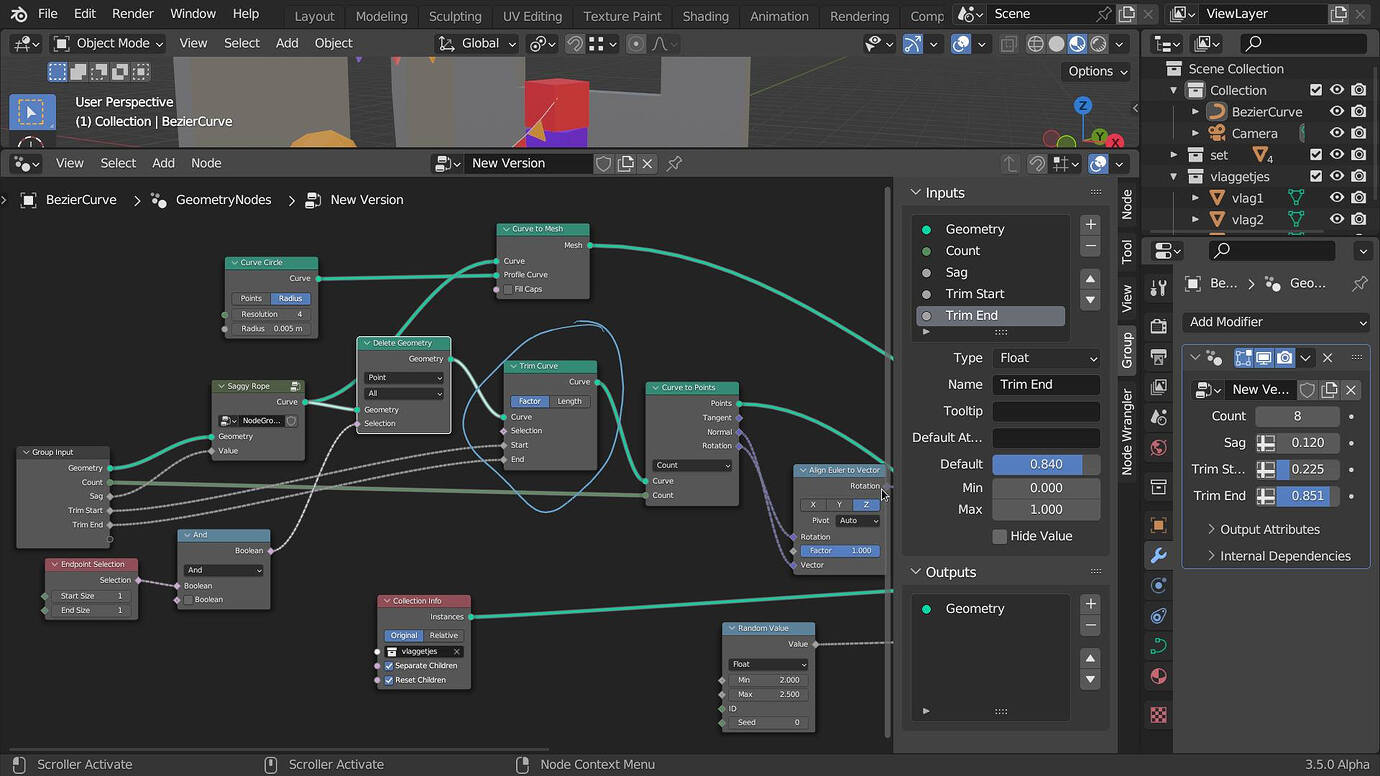Open the Object properties tab icon
The width and height of the screenshot is (1380, 776).
pyautogui.click(x=1159, y=525)
